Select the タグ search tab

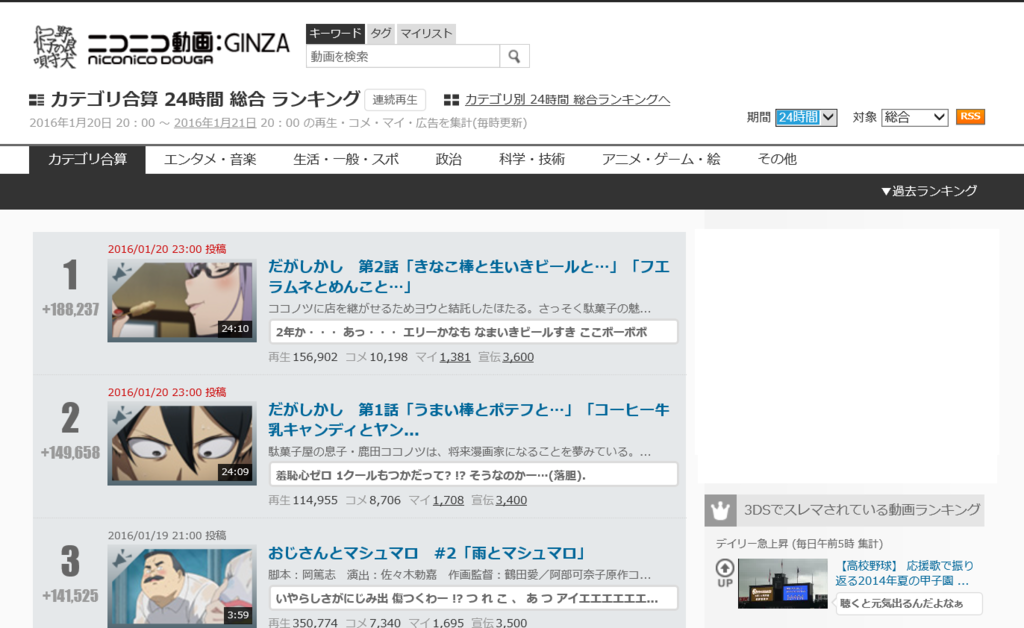[x=381, y=33]
